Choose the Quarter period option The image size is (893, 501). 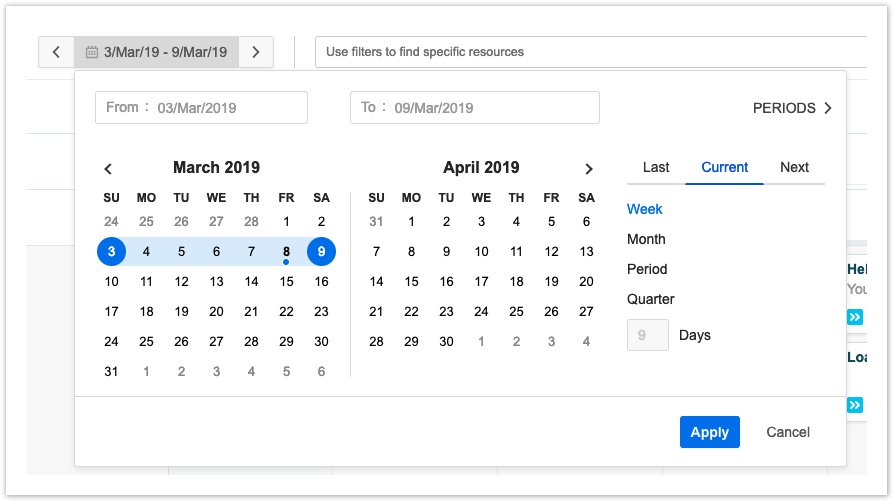650,299
